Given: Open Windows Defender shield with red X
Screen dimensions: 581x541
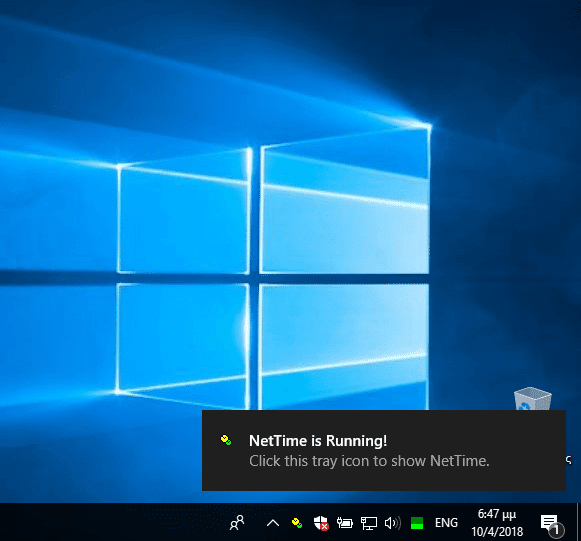Looking at the screenshot, I should pyautogui.click(x=321, y=523).
